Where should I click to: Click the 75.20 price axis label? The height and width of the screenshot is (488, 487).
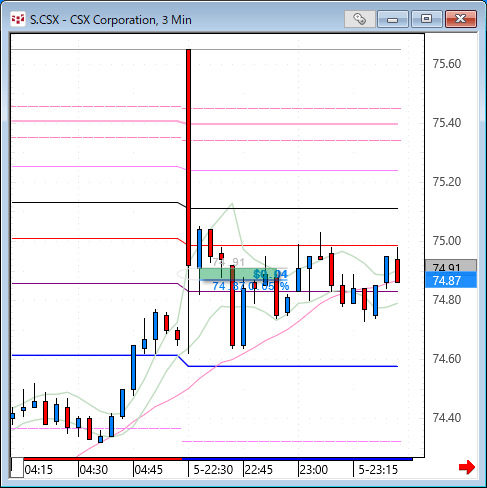(x=447, y=182)
